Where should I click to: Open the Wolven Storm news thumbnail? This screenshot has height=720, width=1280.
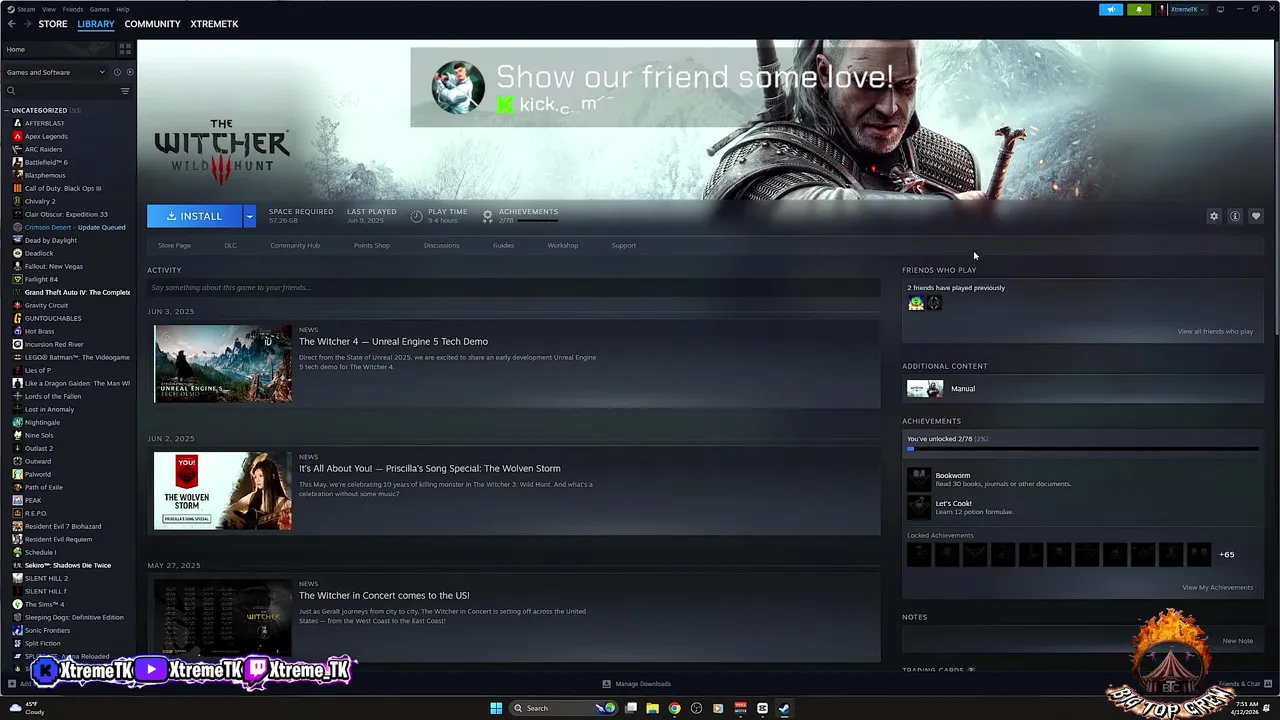click(223, 491)
